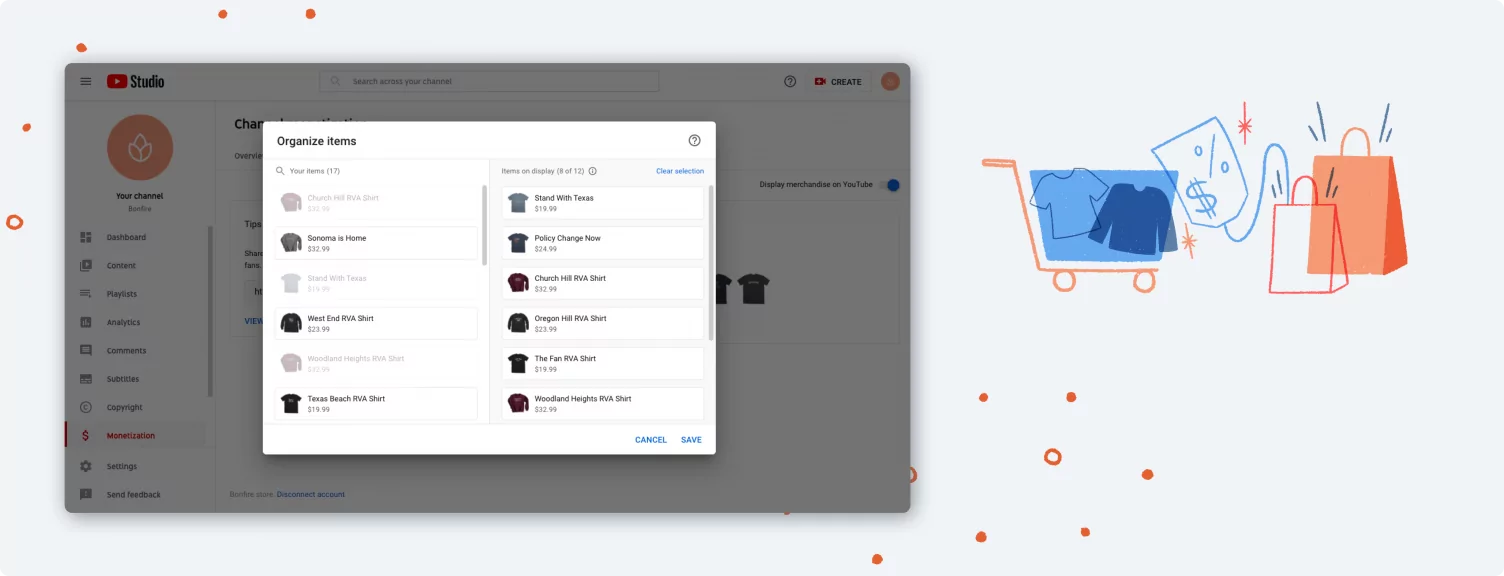The height and width of the screenshot is (576, 1504).
Task: Open the Comments sidebar icon
Action: tap(86, 351)
